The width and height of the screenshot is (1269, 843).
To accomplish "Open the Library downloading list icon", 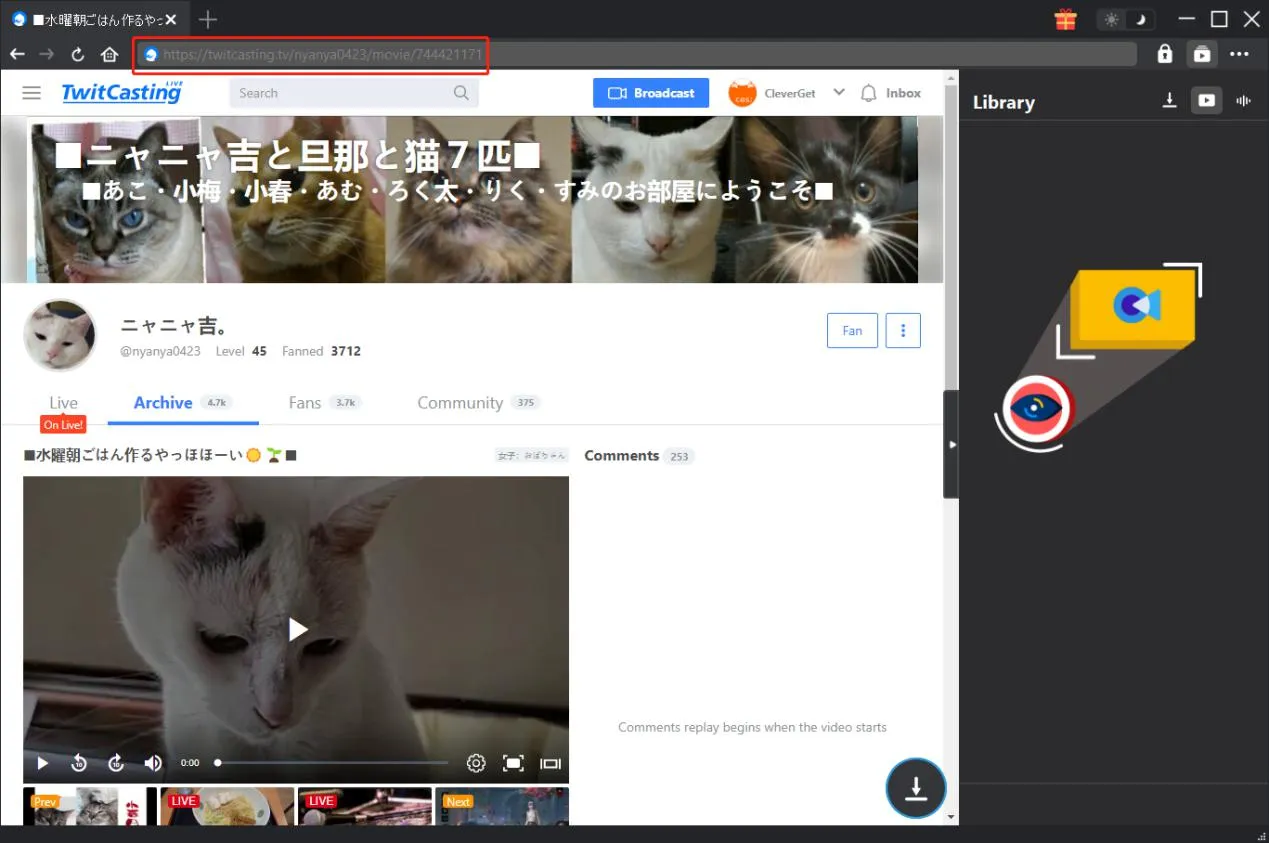I will coord(1169,100).
